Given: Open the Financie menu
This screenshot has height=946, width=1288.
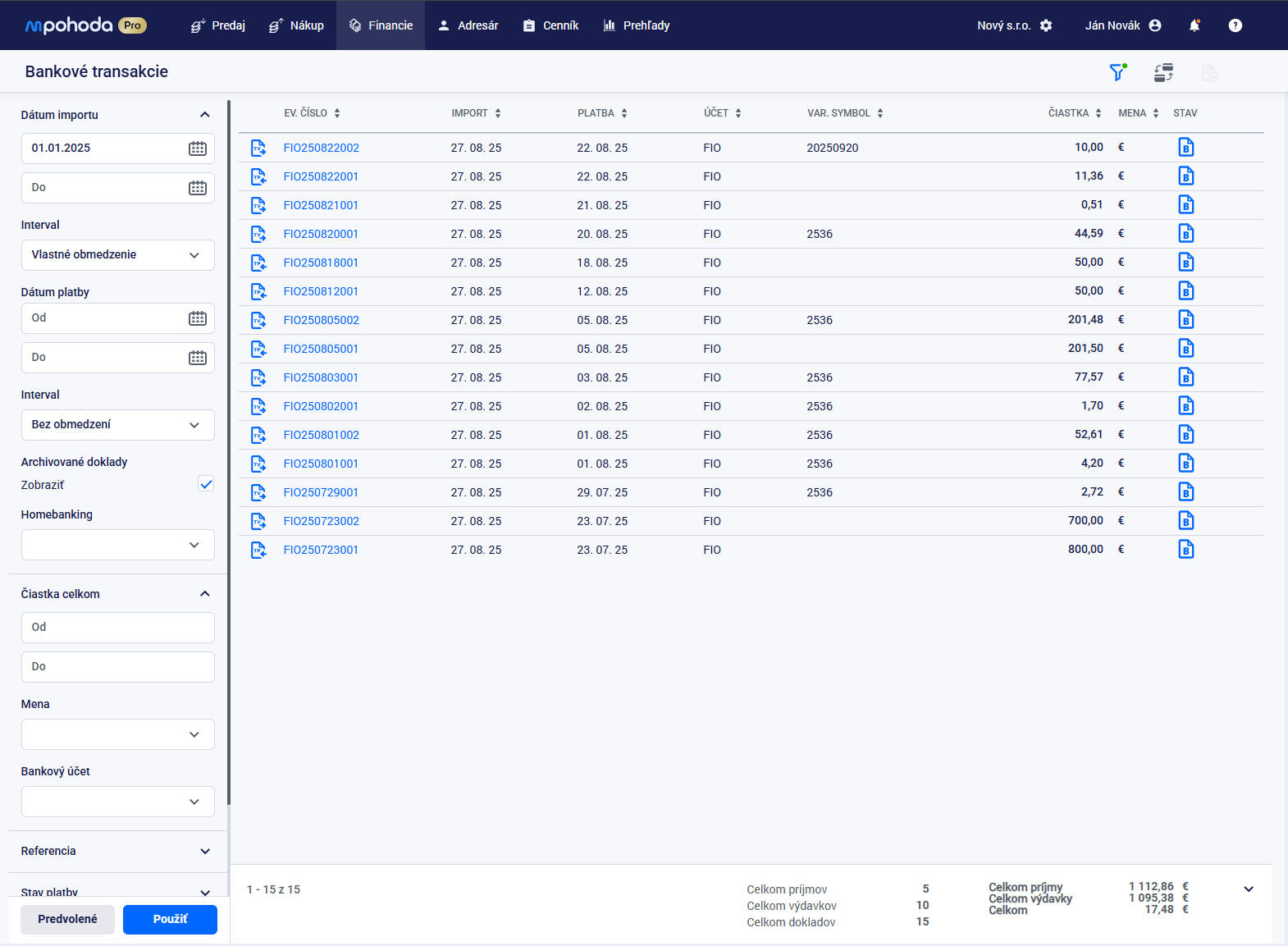Looking at the screenshot, I should [381, 25].
